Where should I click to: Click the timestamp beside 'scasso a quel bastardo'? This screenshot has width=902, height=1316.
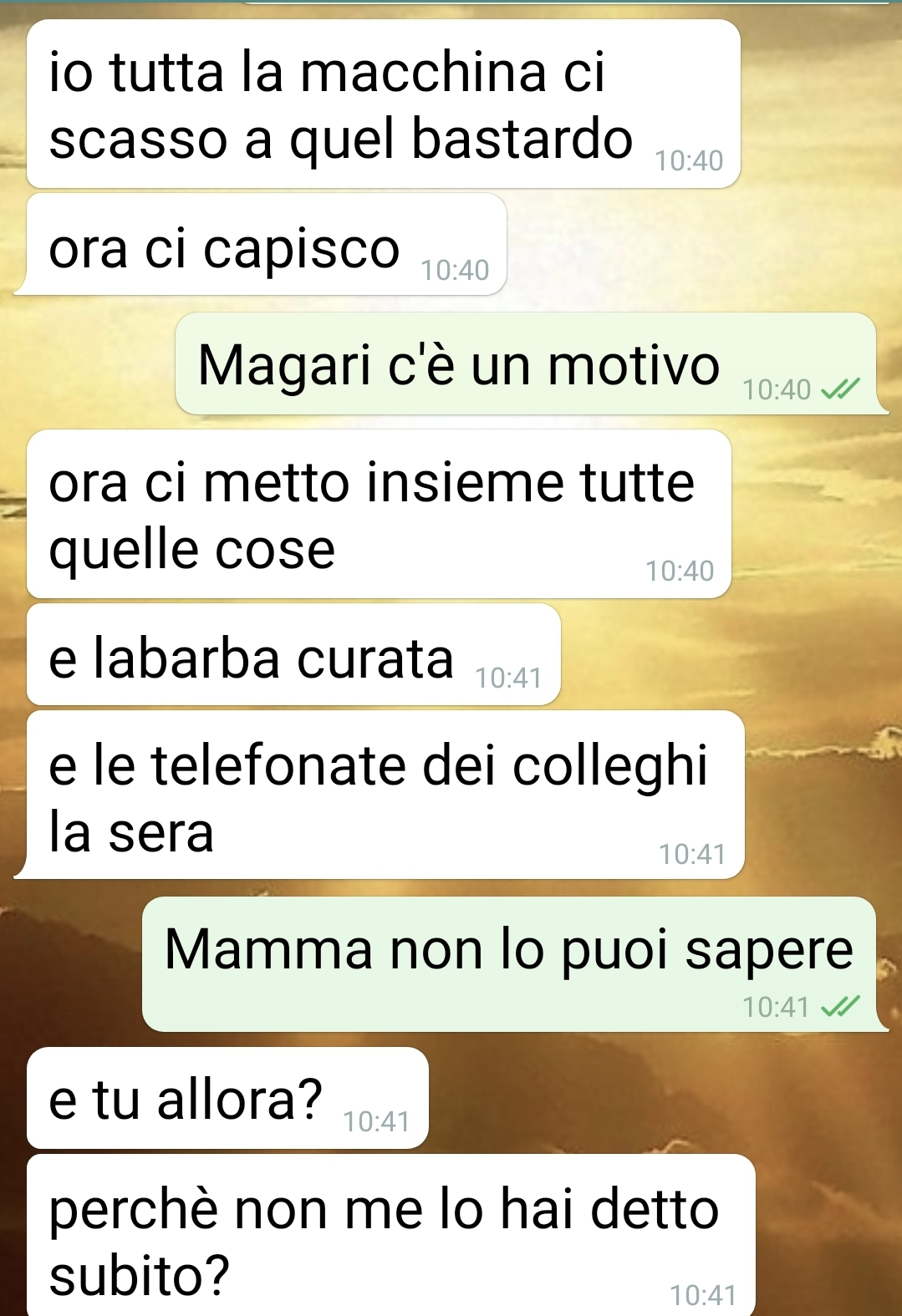[x=689, y=160]
